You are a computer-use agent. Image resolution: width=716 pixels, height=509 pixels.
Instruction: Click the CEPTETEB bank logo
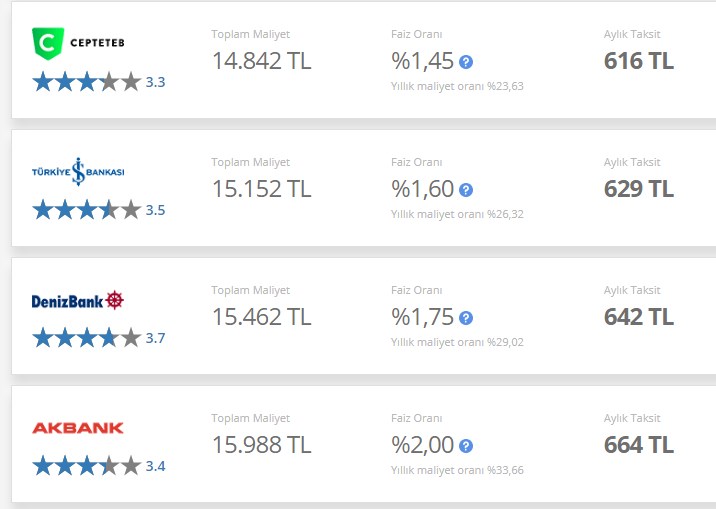pos(78,43)
